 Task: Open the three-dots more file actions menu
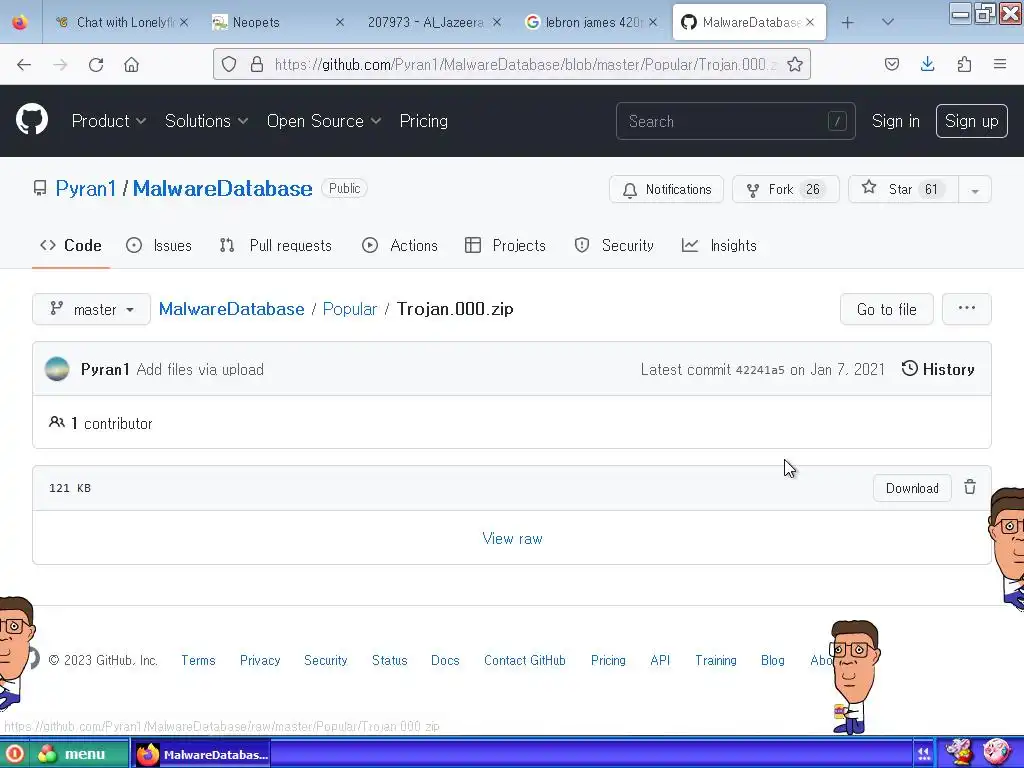click(x=967, y=309)
